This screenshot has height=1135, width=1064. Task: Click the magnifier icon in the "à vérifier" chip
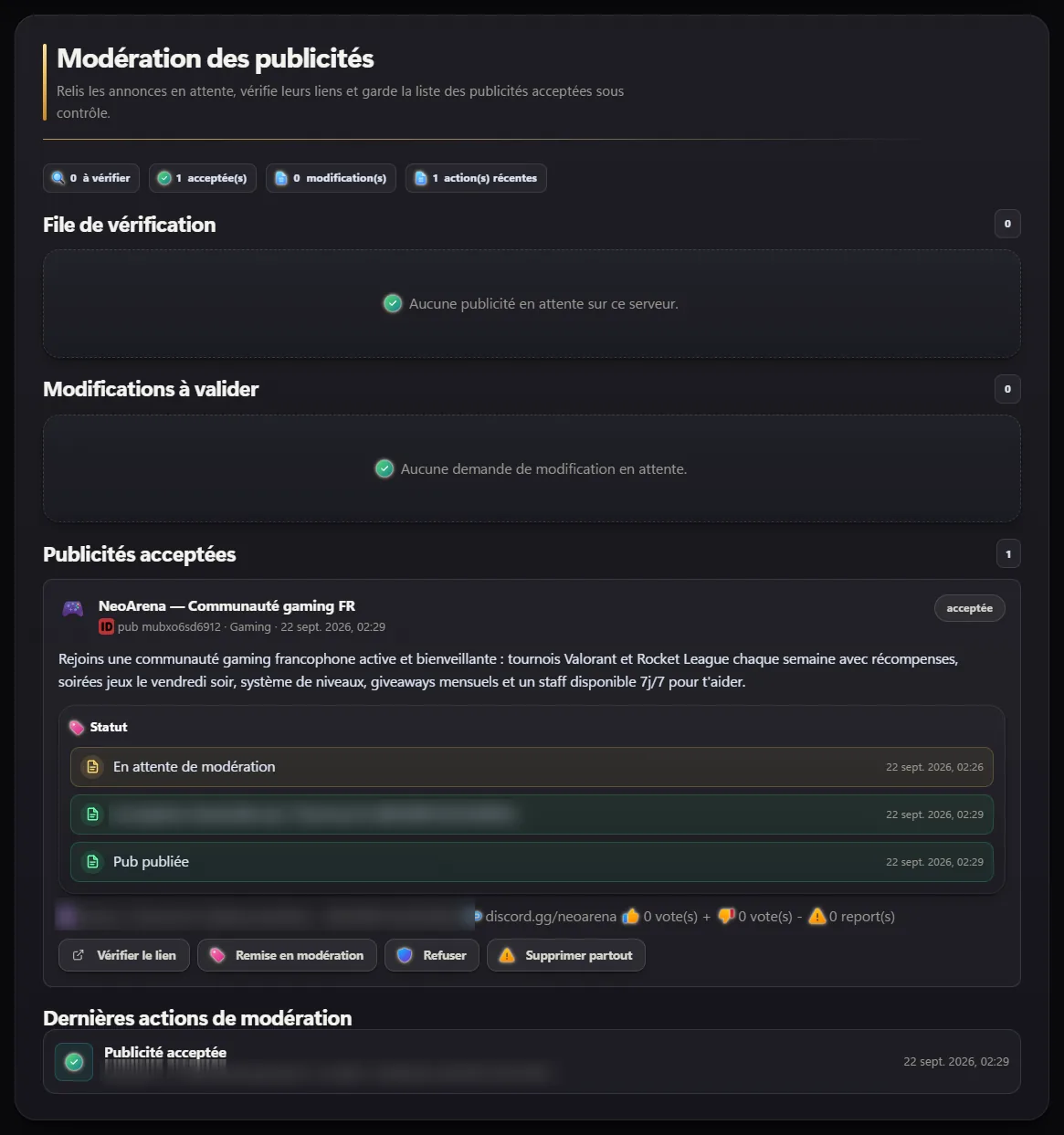coord(58,178)
